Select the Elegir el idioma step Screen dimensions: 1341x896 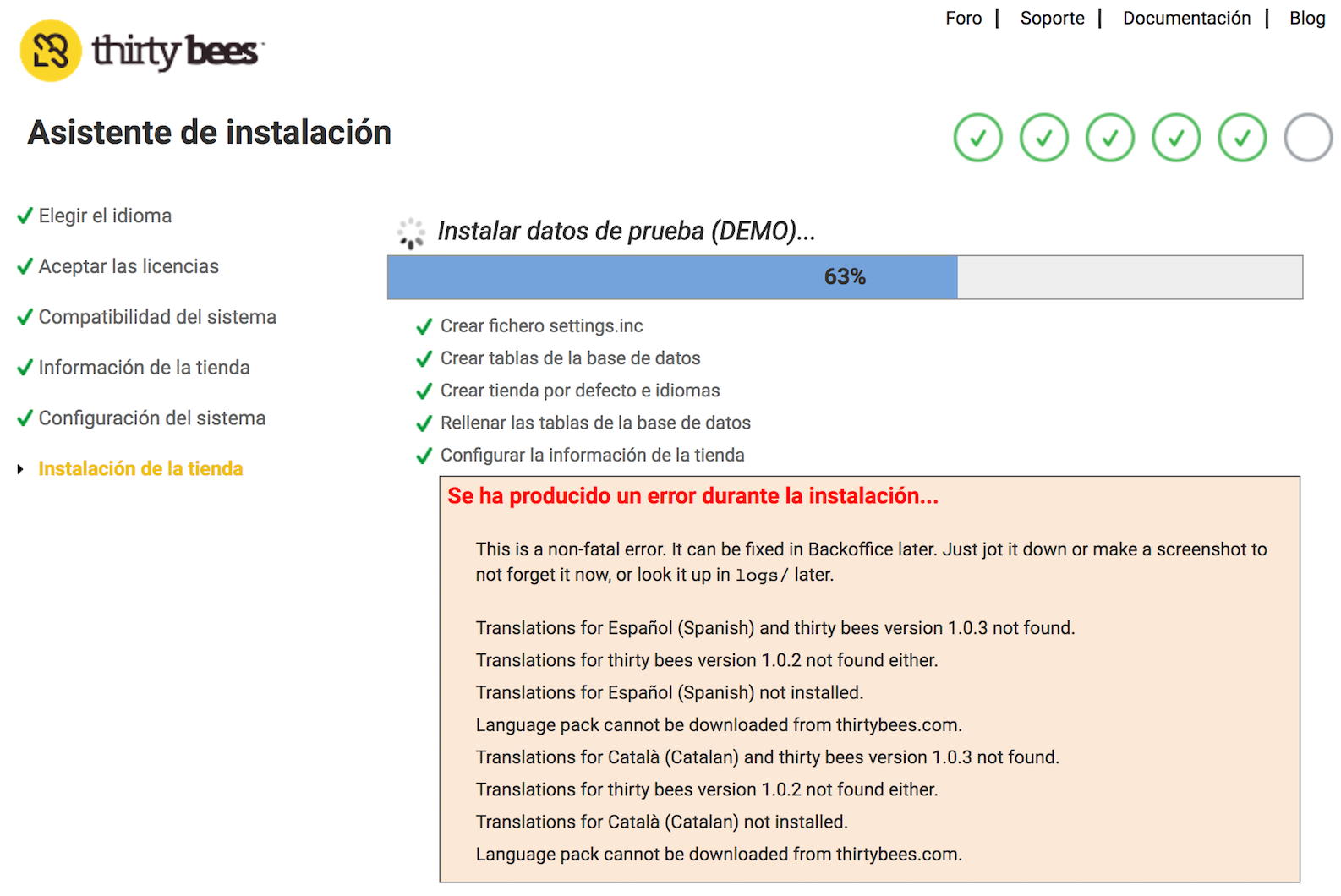pyautogui.click(x=105, y=216)
